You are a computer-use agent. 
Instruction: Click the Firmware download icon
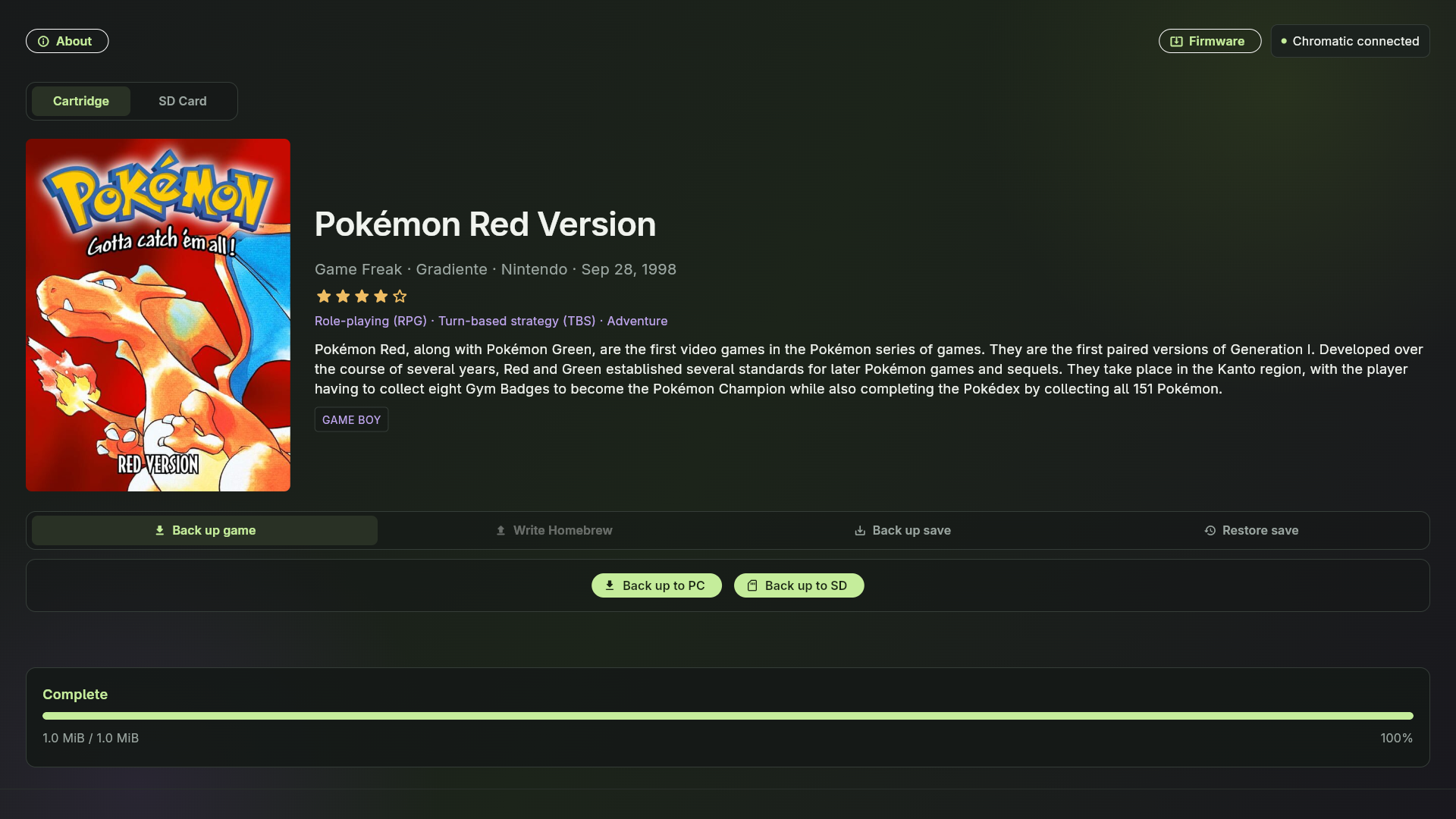point(1176,42)
